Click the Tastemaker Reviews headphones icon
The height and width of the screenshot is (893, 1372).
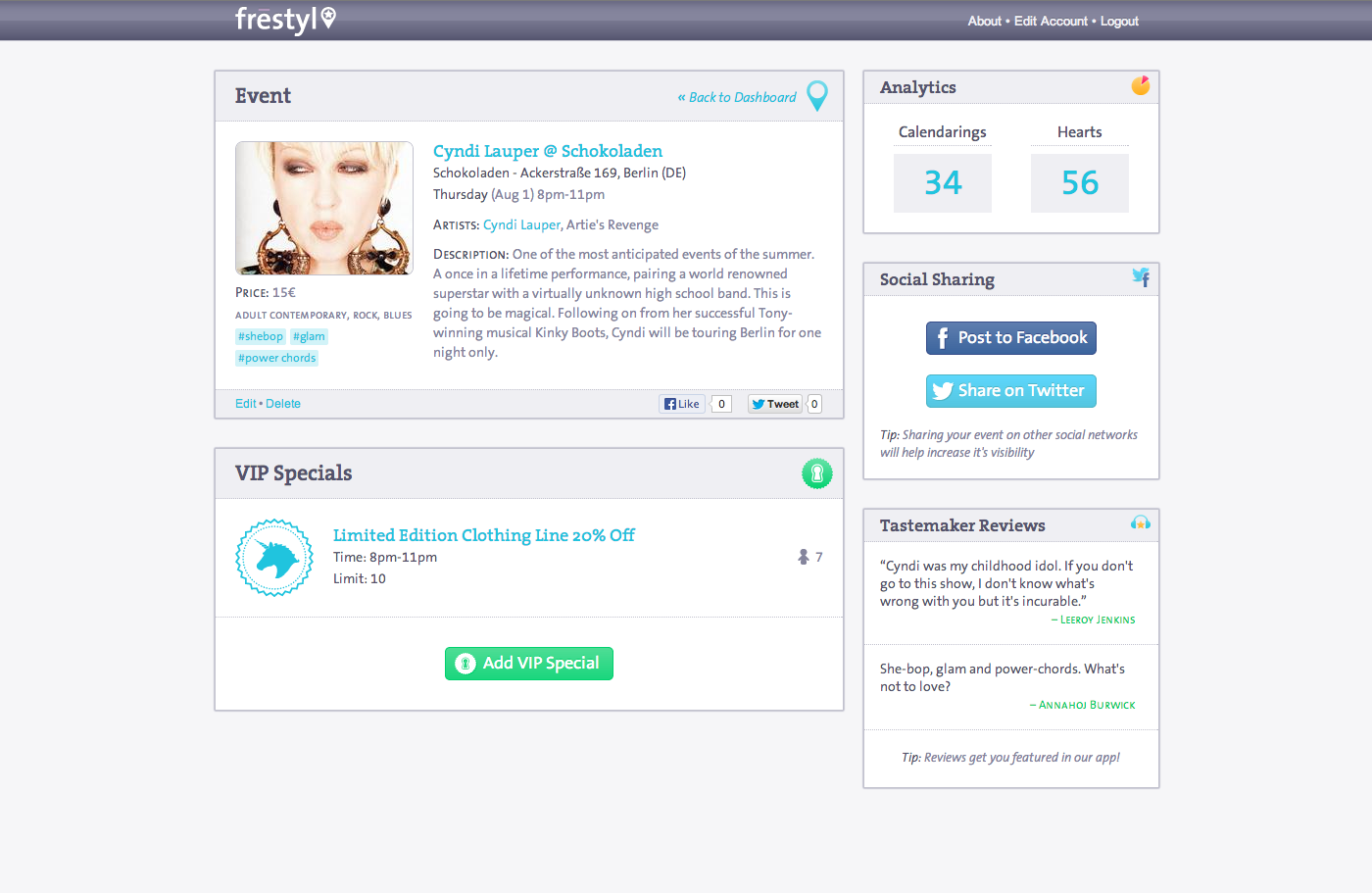(1141, 523)
